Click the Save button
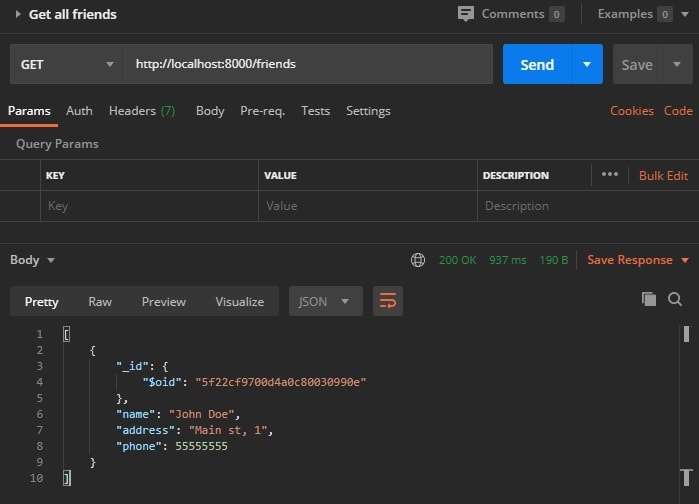 click(x=637, y=65)
